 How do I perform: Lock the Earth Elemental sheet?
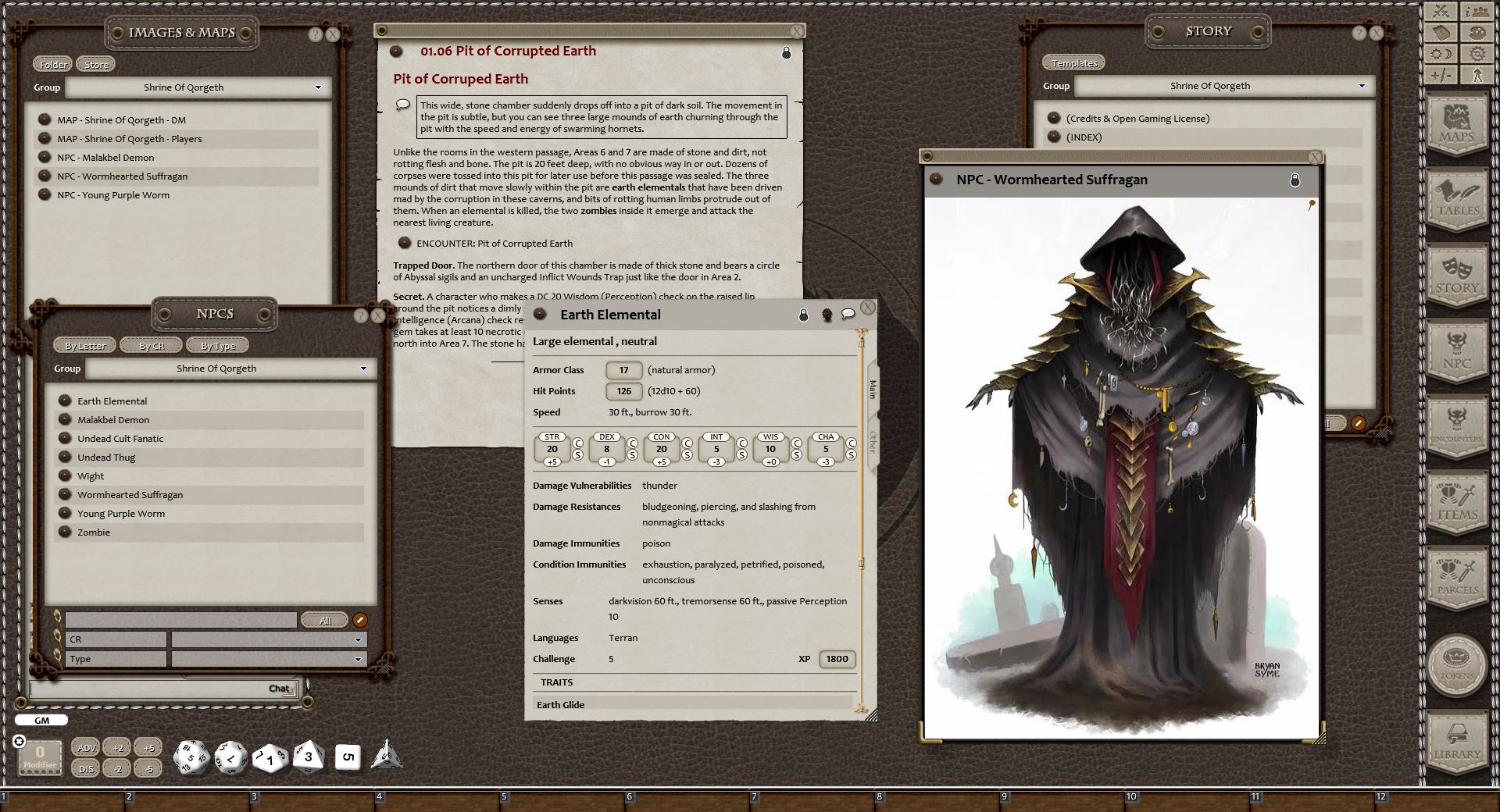802,314
